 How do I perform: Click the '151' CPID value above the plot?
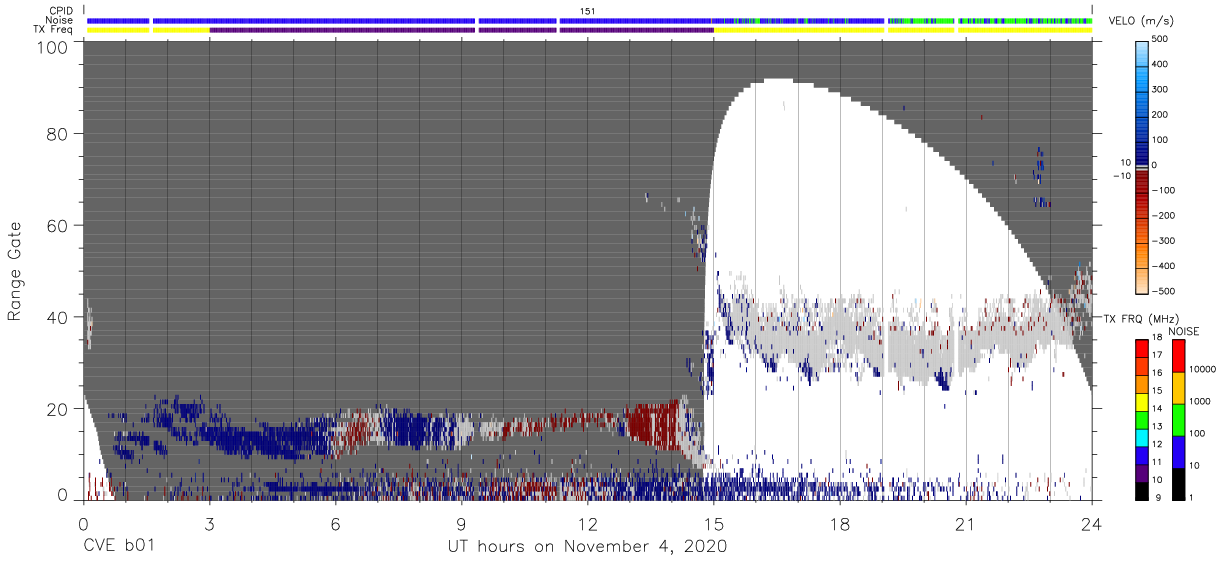[x=588, y=10]
